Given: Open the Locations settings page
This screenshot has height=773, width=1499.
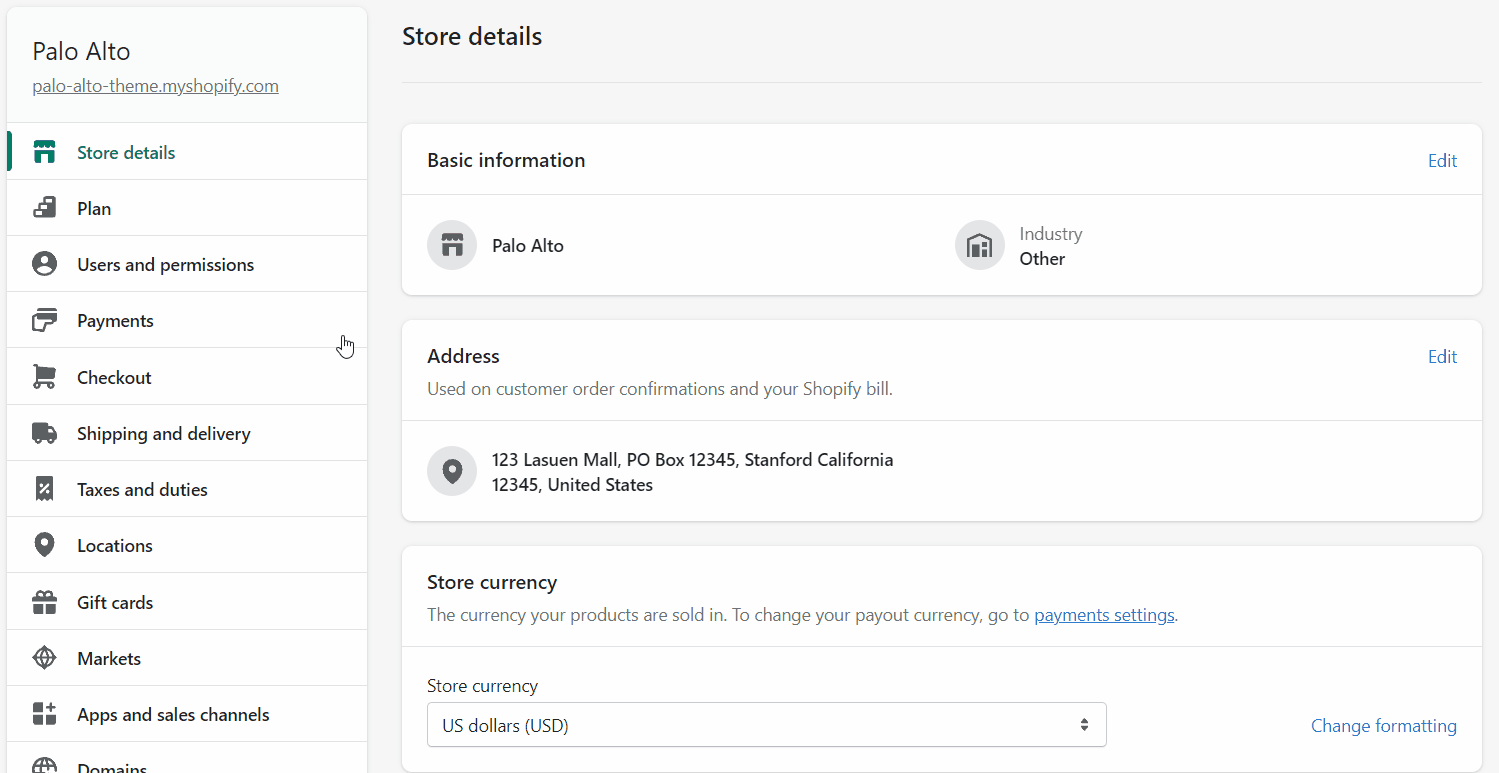Looking at the screenshot, I should [x=115, y=546].
